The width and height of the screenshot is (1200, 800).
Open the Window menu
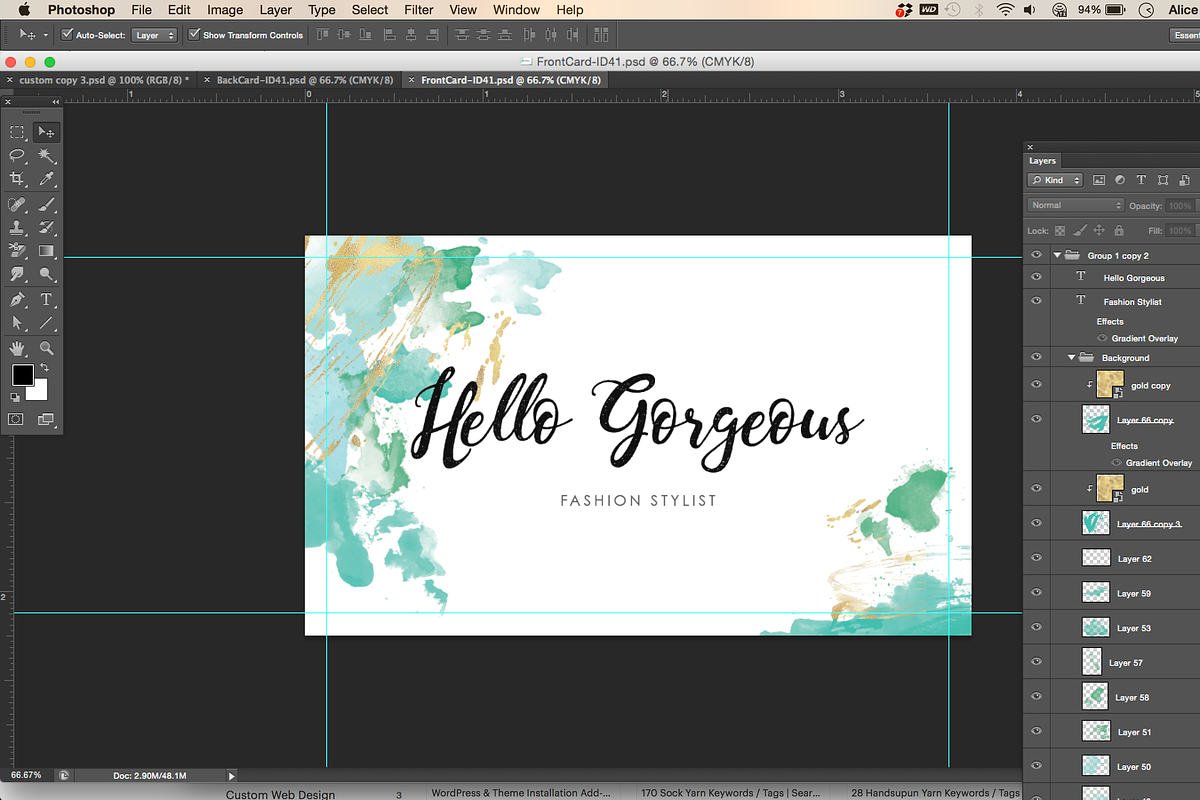pyautogui.click(x=516, y=9)
